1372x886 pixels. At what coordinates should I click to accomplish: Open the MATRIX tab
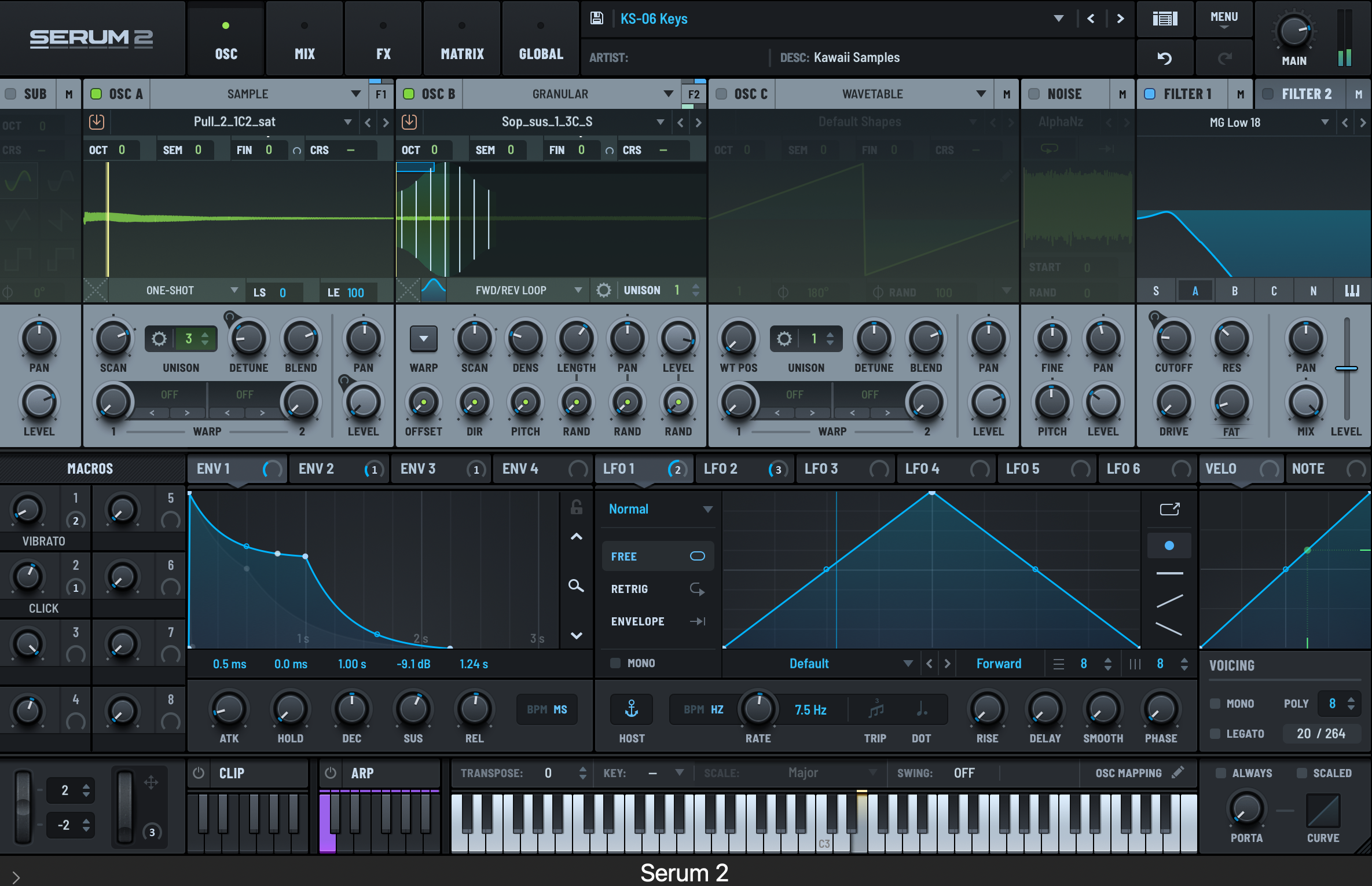point(462,38)
